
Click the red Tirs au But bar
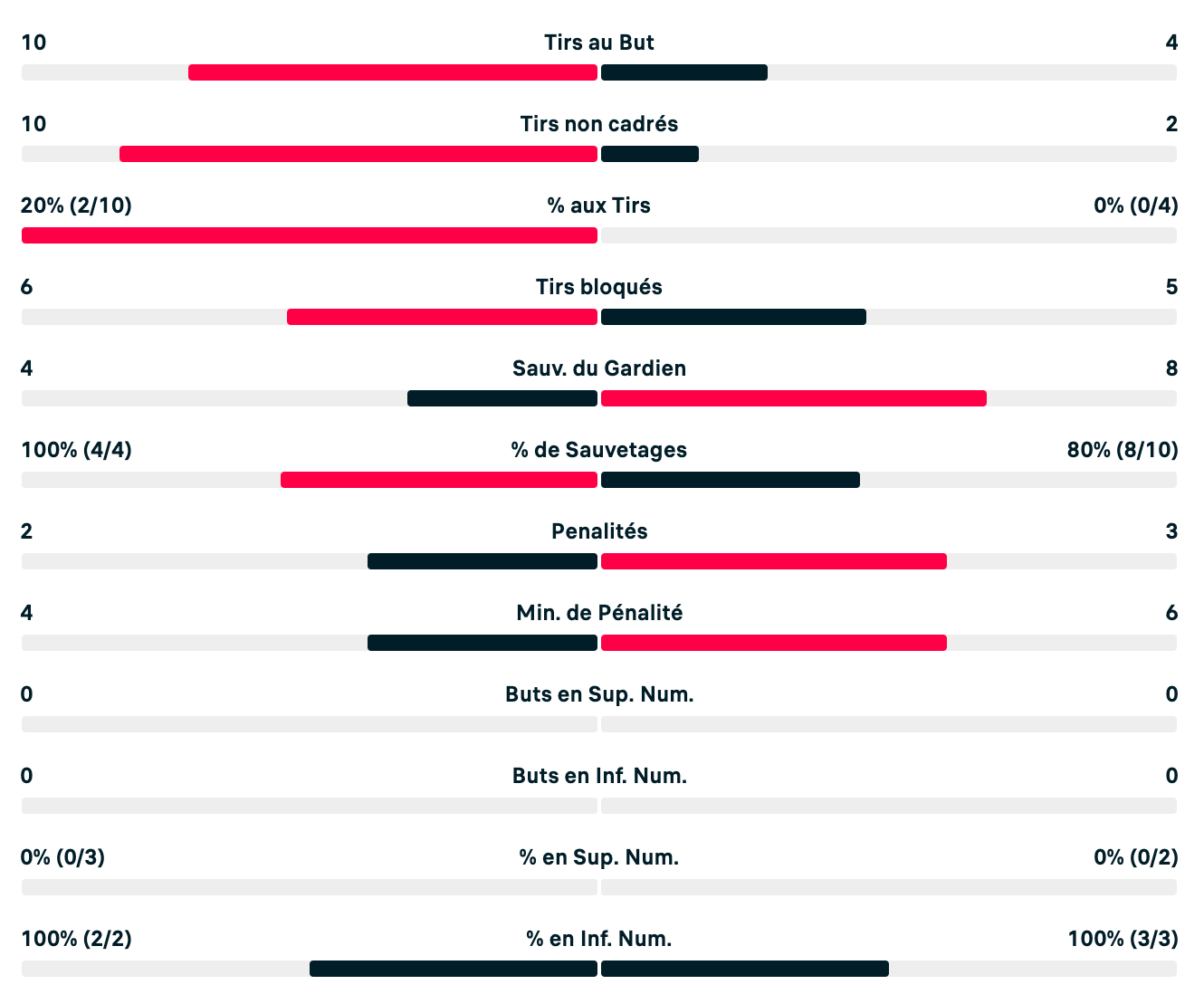[393, 72]
